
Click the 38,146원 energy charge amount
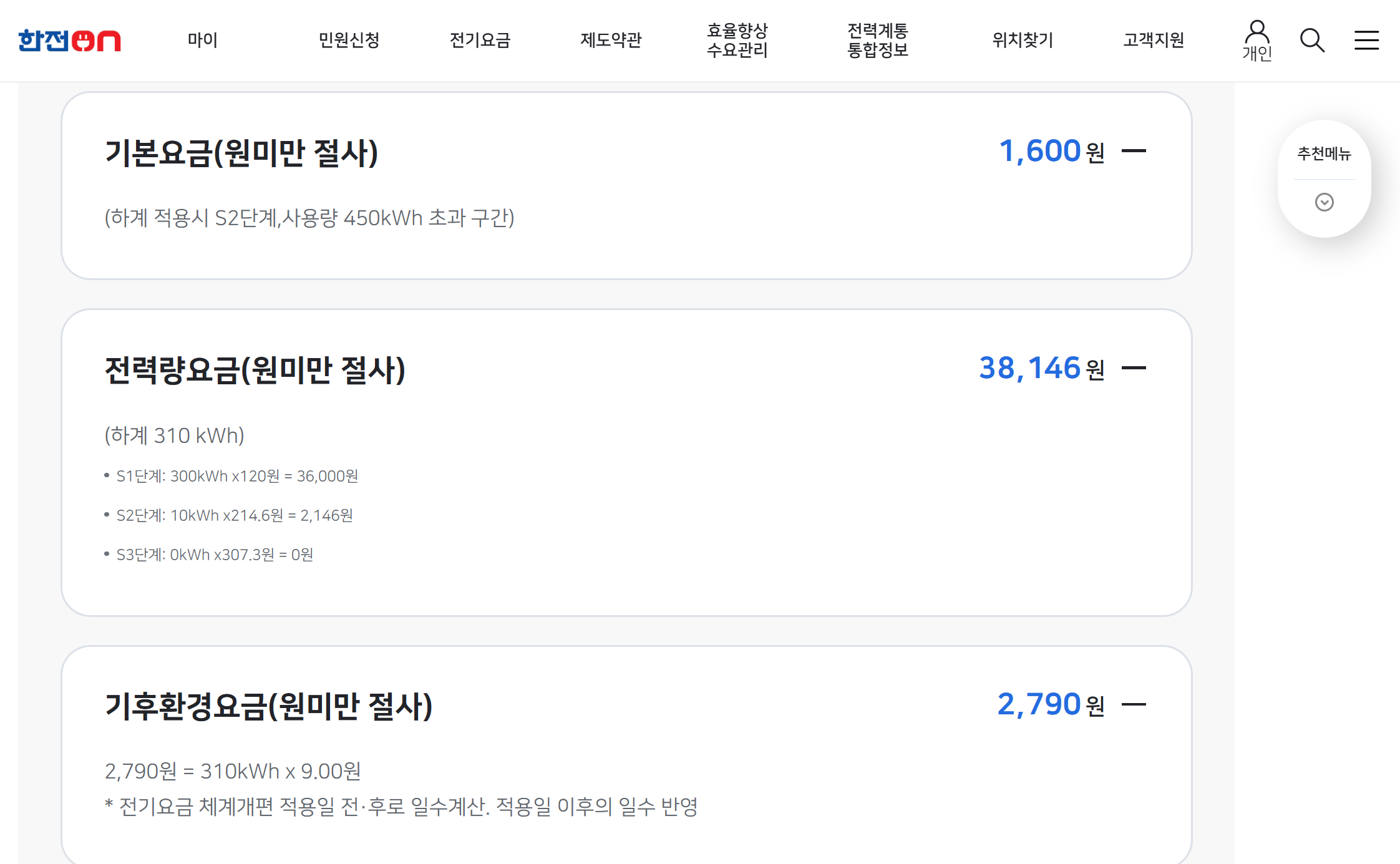click(x=1029, y=367)
